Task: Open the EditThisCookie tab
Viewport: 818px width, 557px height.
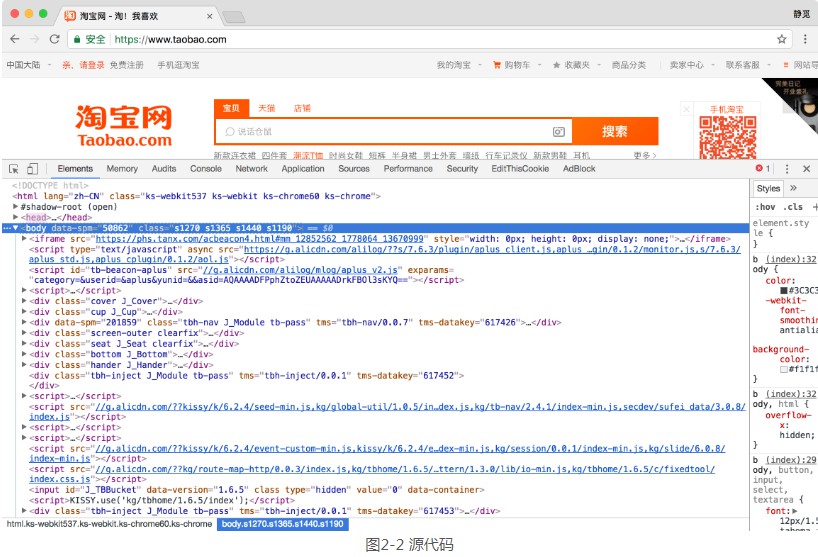Action: (520, 168)
